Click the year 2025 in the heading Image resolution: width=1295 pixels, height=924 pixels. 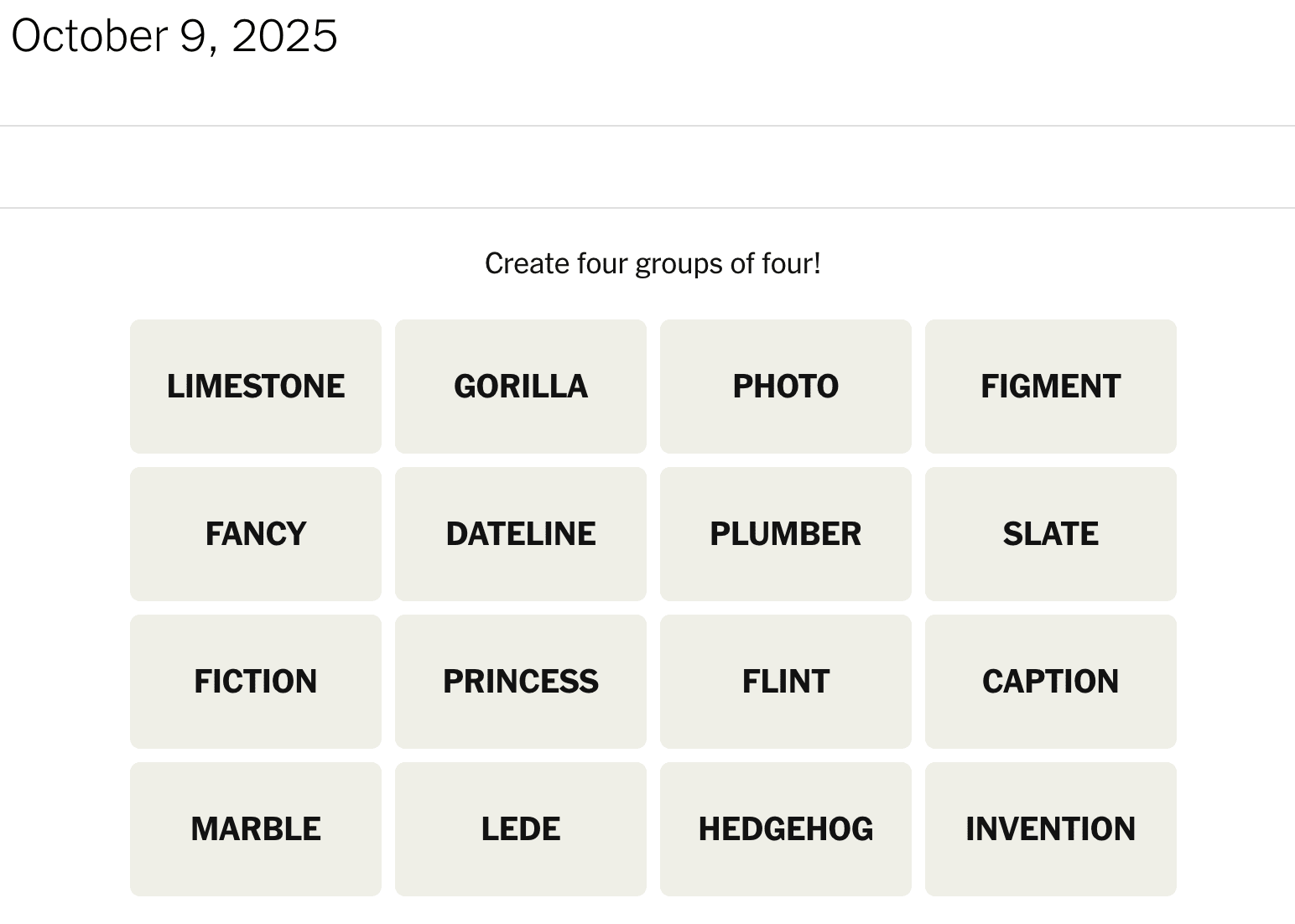tap(284, 36)
